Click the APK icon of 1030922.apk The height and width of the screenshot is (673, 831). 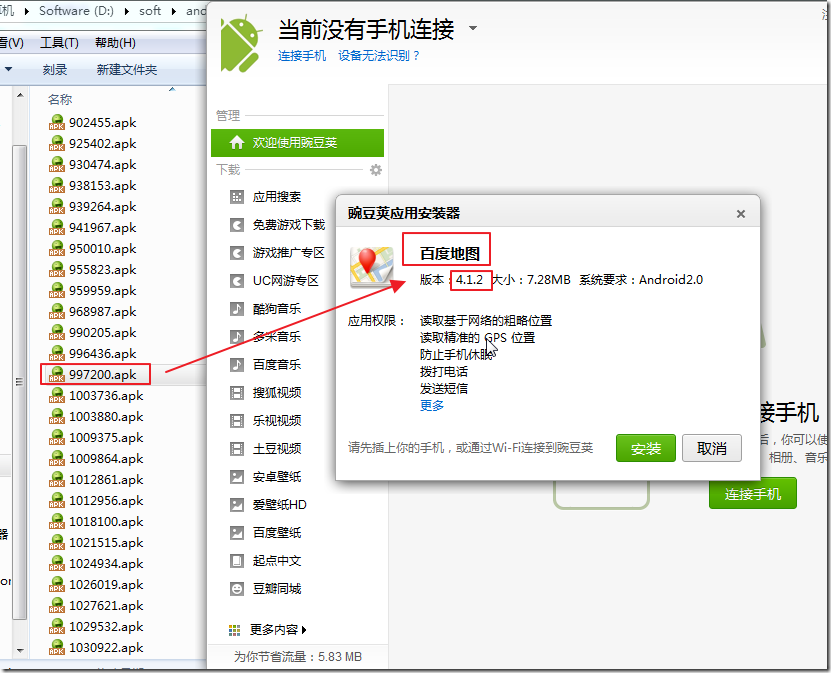(x=57, y=648)
